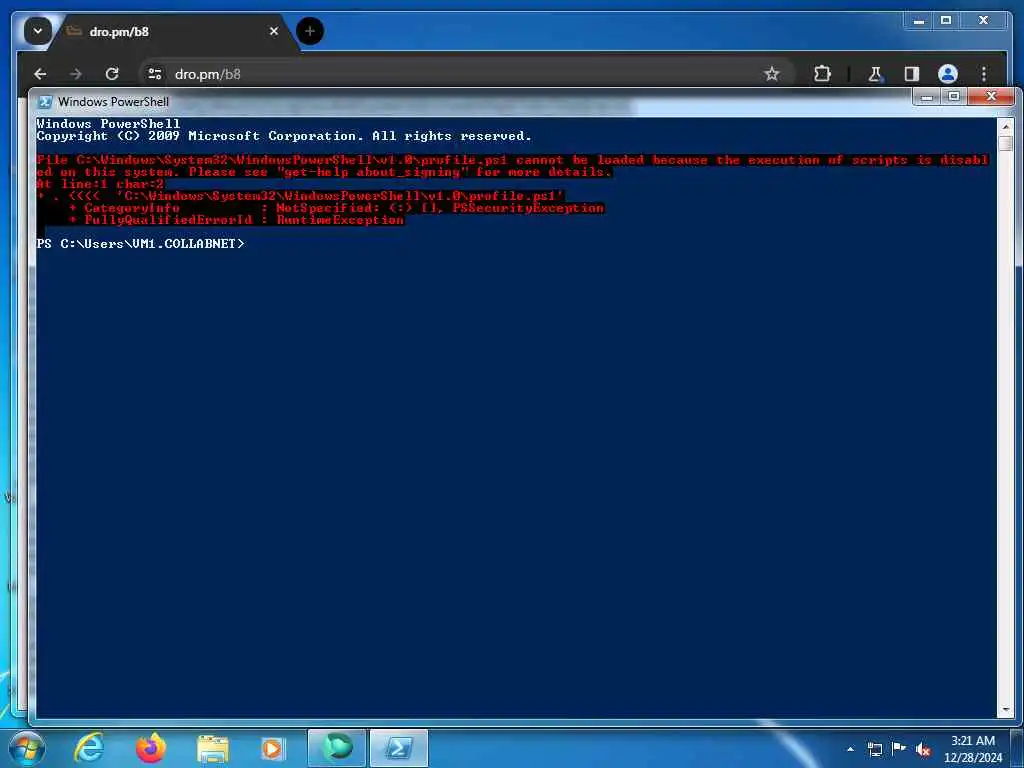Open Chrome three-dot menu
Viewport: 1024px width, 768px height.
click(x=984, y=74)
